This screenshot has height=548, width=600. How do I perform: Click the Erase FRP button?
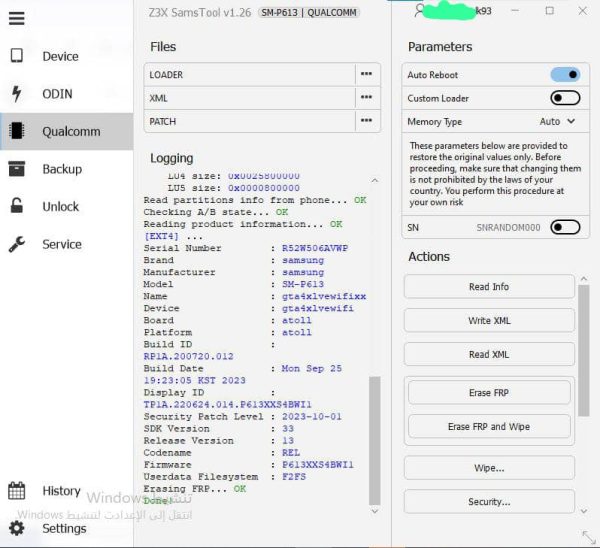point(489,393)
